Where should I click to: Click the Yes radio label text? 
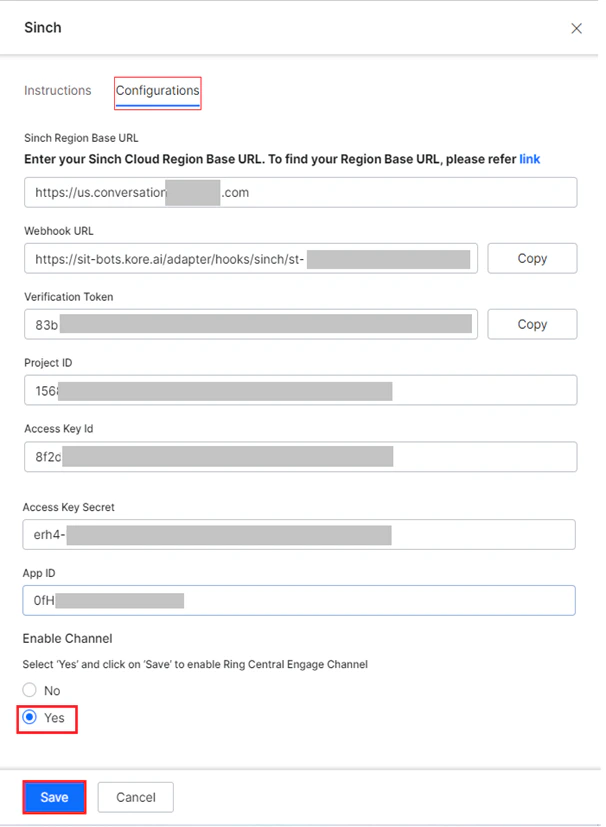coord(54,718)
